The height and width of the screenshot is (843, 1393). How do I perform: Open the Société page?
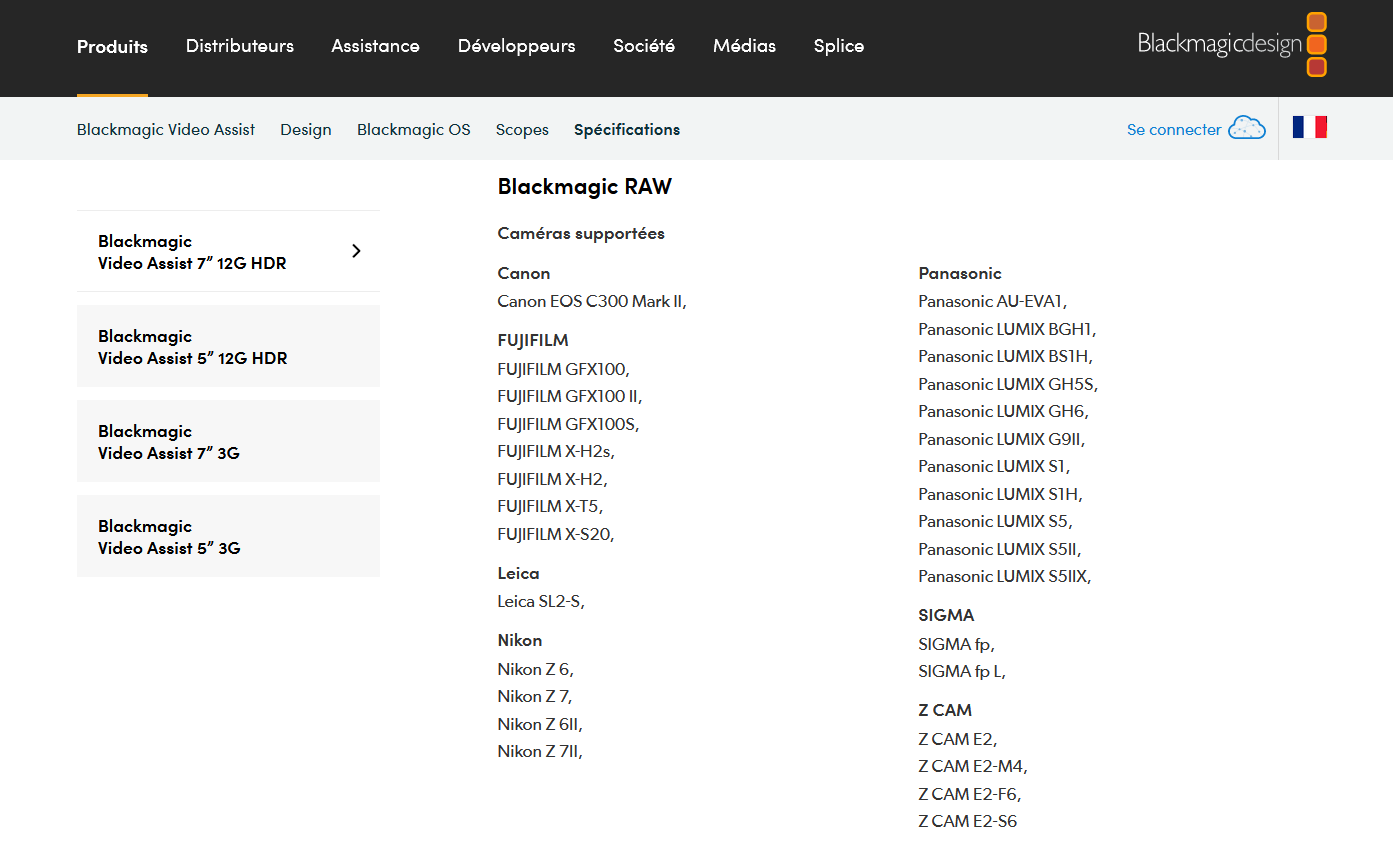click(x=644, y=46)
